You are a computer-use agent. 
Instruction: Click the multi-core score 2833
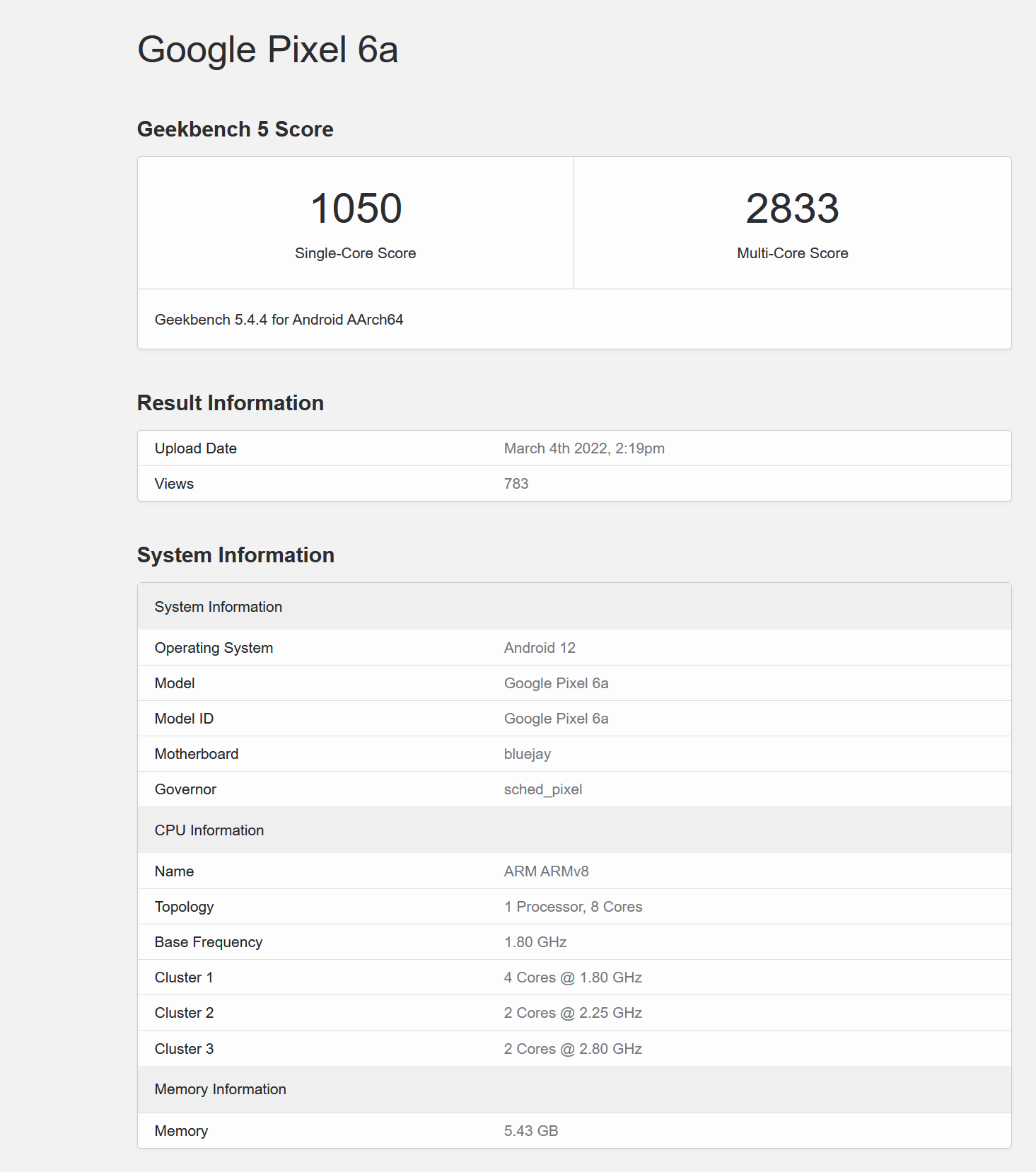pyautogui.click(x=792, y=209)
